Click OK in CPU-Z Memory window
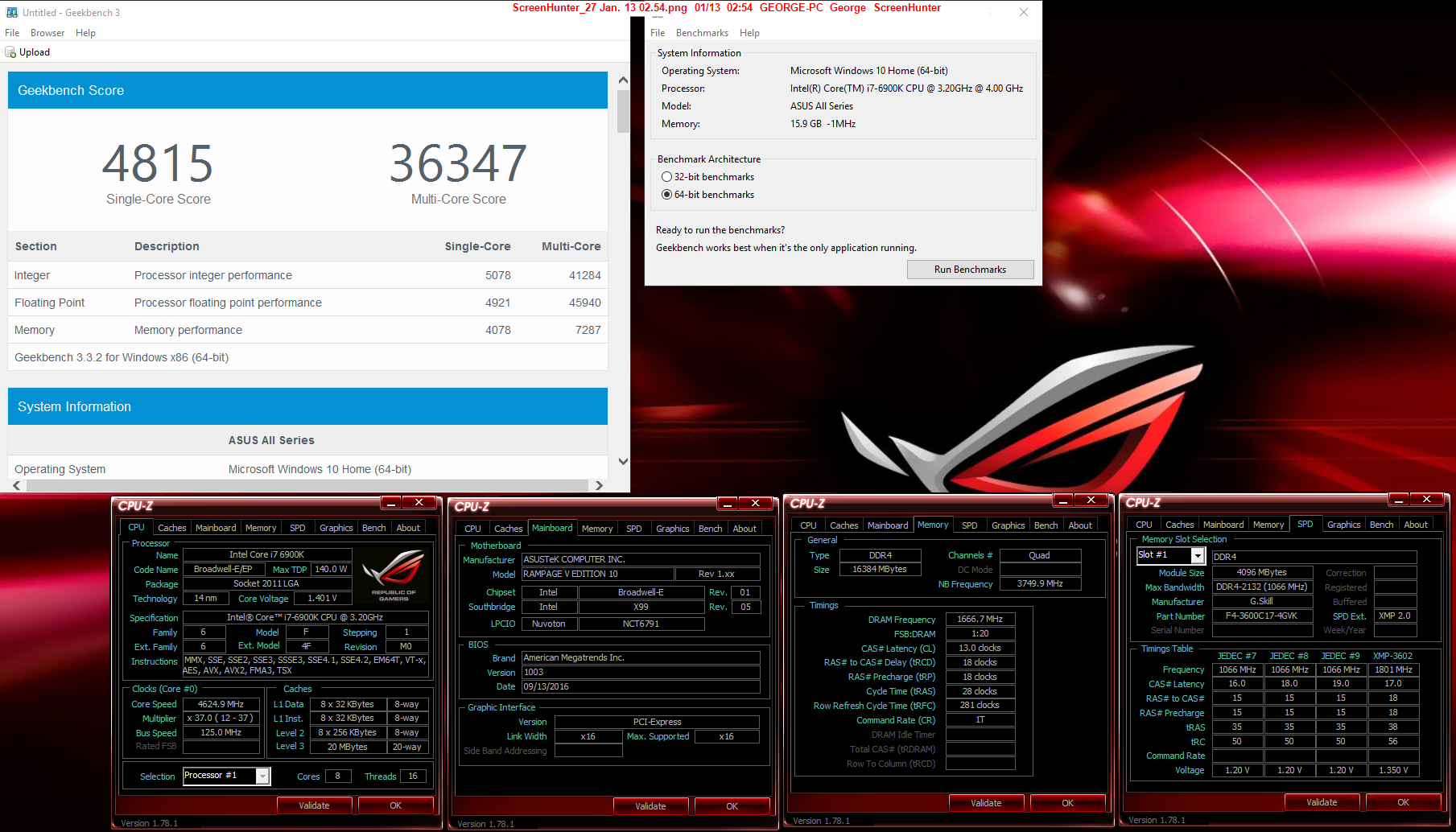Viewport: 1456px width, 832px height. pyautogui.click(x=1067, y=803)
